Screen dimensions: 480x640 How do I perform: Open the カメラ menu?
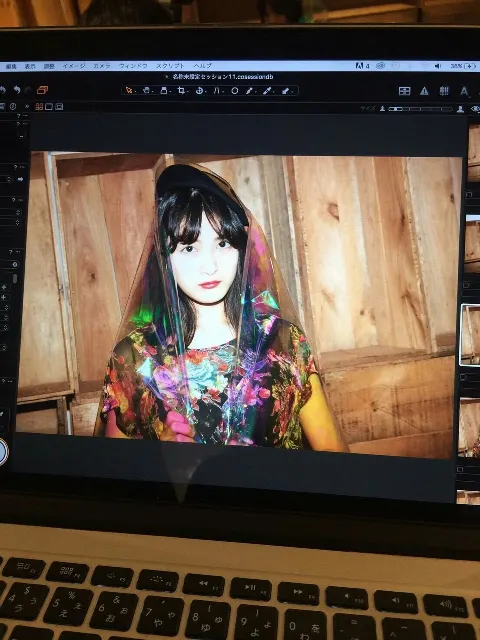102,66
